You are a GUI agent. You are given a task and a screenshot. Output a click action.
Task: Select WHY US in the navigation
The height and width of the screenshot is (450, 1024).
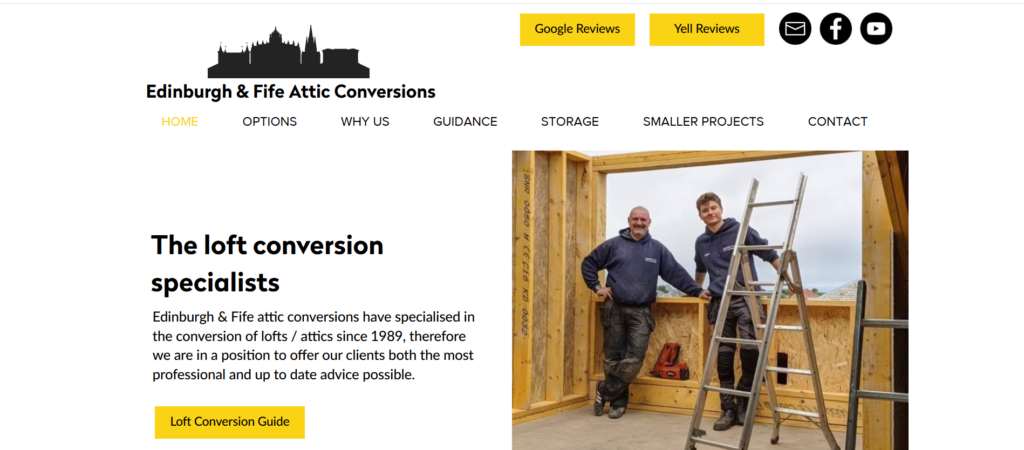tap(365, 122)
